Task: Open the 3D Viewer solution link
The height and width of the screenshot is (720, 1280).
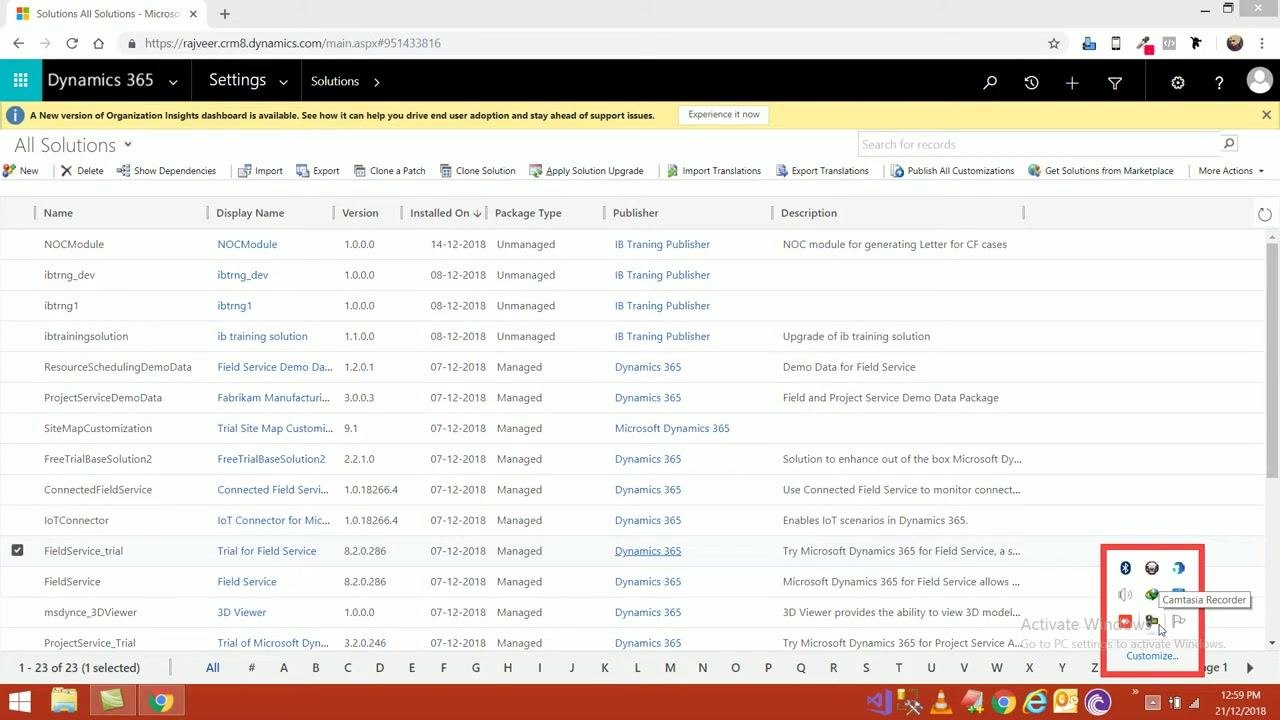Action: [242, 613]
